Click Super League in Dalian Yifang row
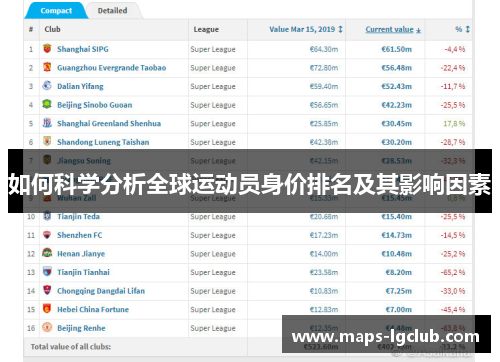The image size is (500, 362). [213, 87]
